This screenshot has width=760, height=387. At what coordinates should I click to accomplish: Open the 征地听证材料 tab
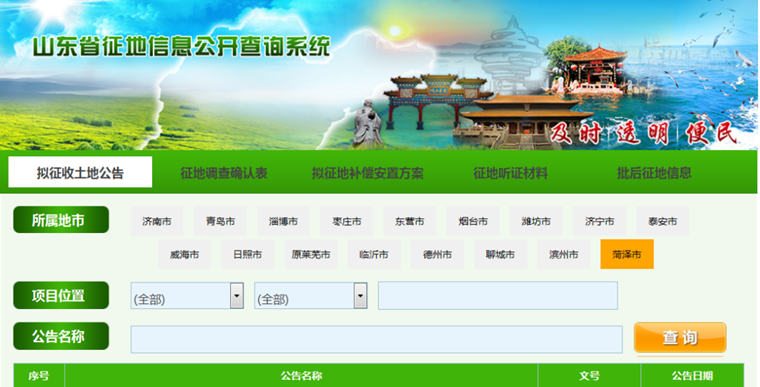510,173
